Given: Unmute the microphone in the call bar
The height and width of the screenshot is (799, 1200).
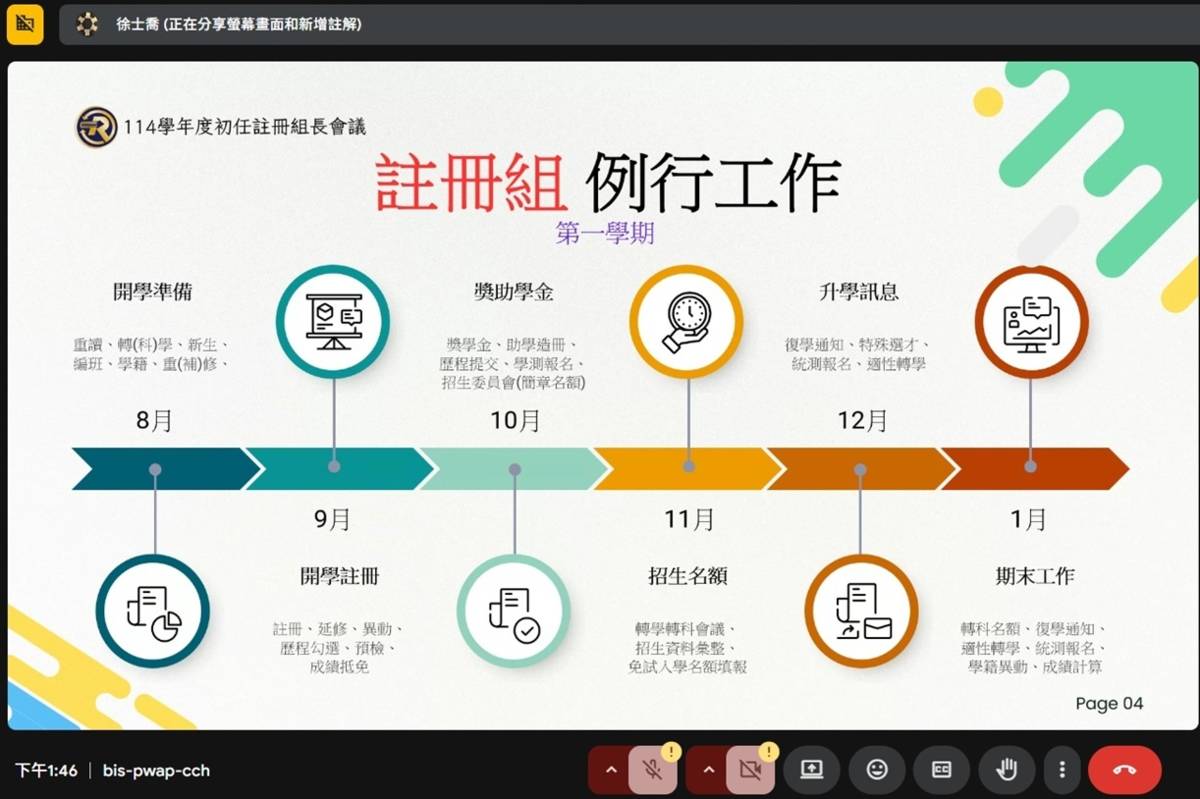Looking at the screenshot, I should click(x=652, y=770).
